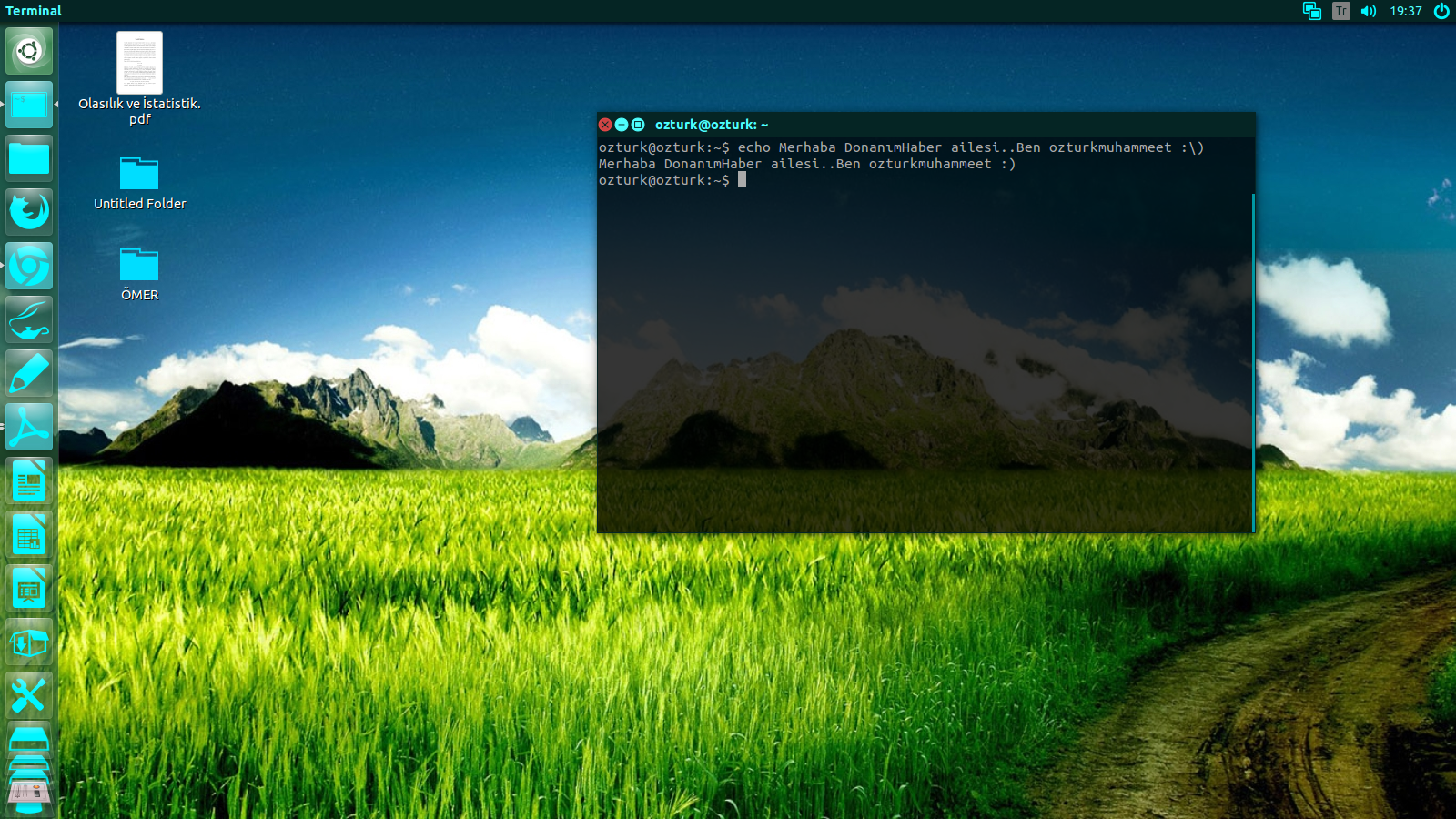The height and width of the screenshot is (819, 1456).
Task: Click the terminal title ozturk@ozturk: ~
Action: pyautogui.click(x=712, y=125)
